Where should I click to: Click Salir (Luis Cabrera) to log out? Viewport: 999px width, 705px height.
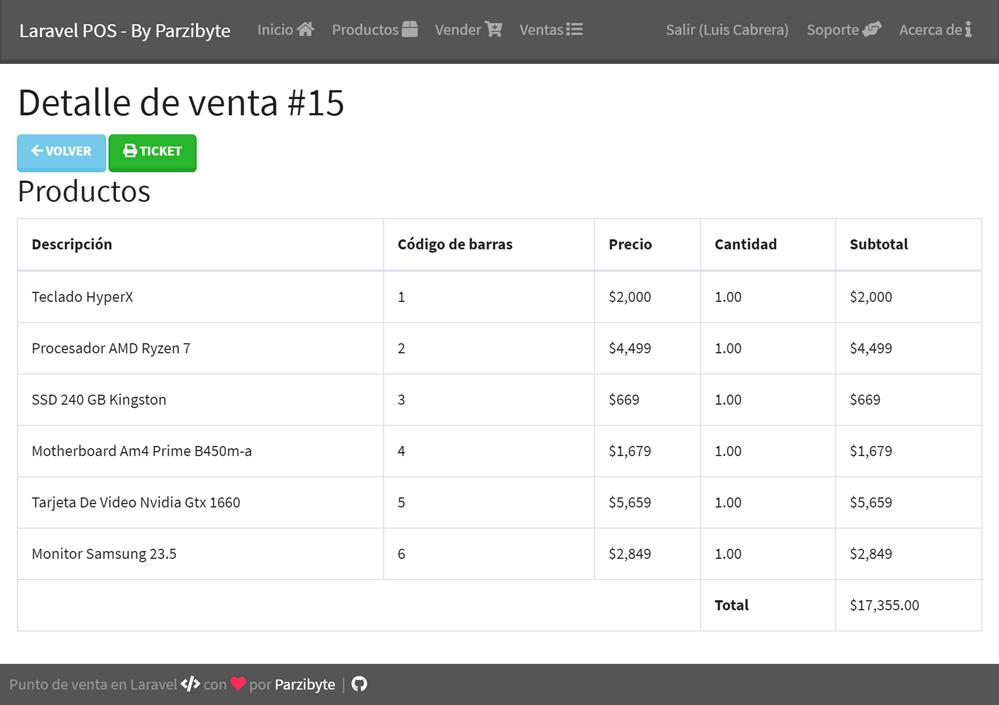tap(726, 29)
